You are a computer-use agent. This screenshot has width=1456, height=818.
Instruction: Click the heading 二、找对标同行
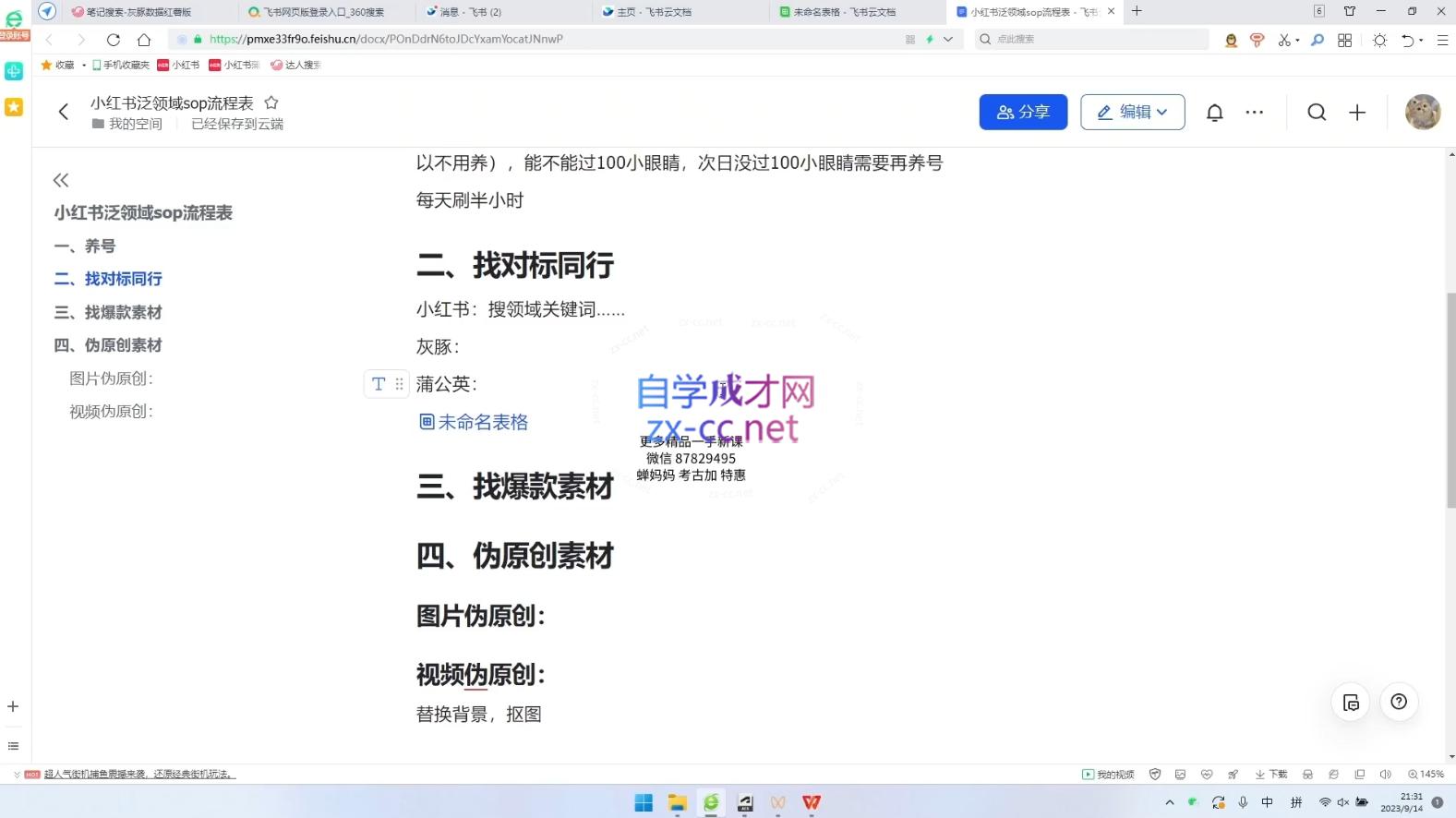point(515,266)
